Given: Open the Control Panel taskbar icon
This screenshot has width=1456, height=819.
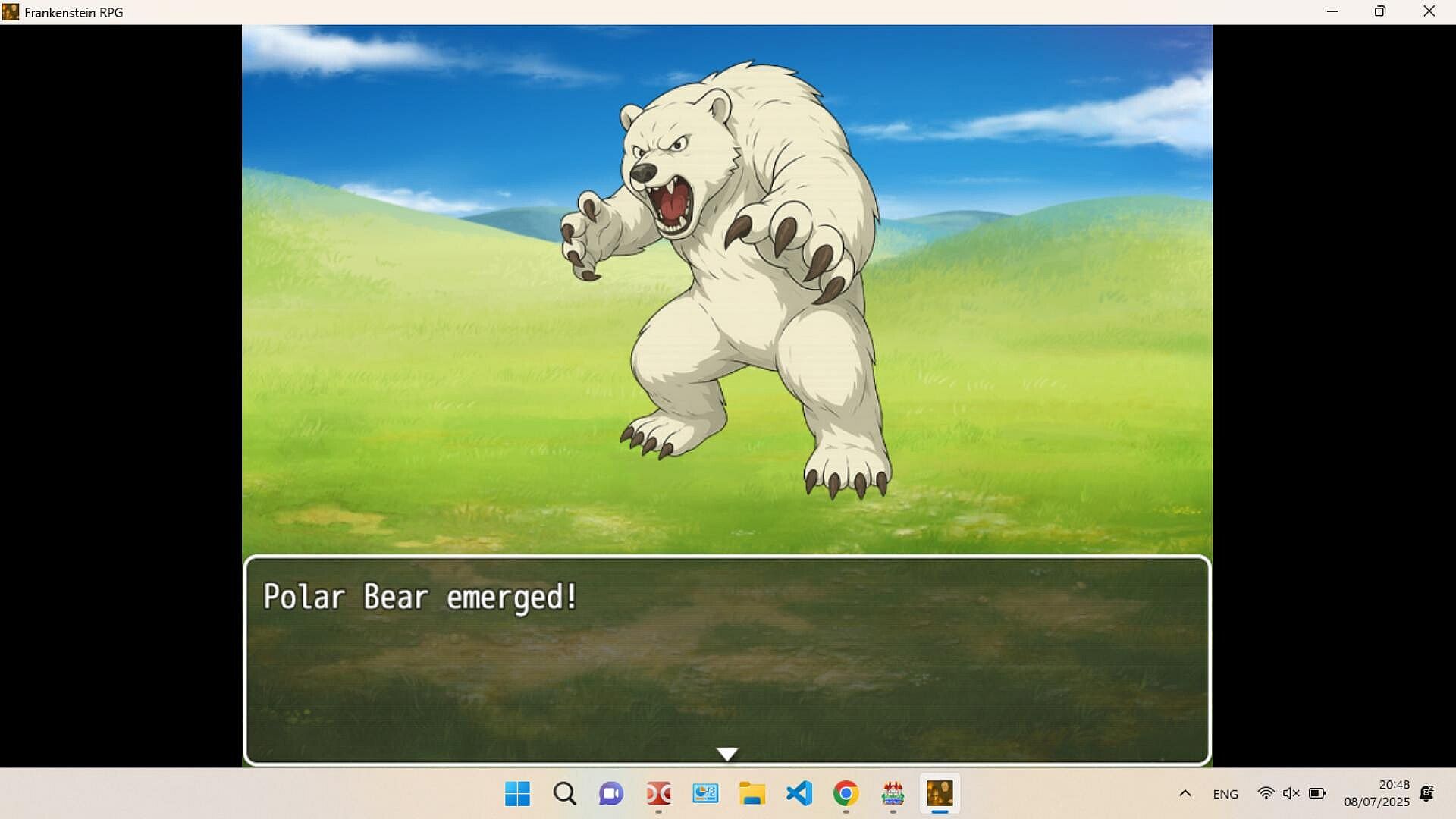Looking at the screenshot, I should tap(705, 794).
